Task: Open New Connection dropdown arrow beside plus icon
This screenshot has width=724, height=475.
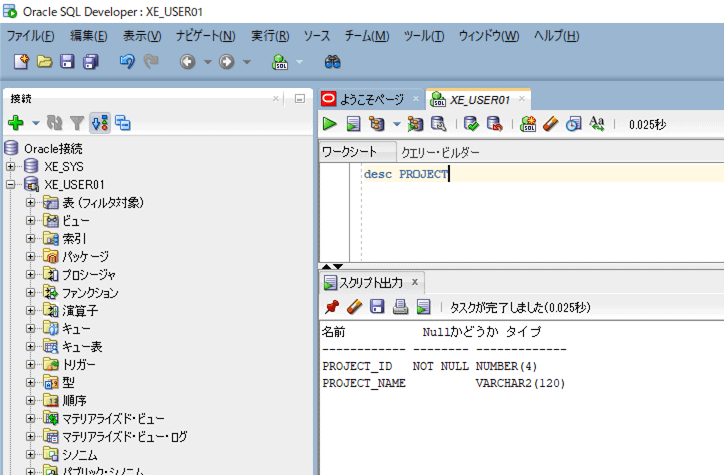Action: [x=36, y=123]
